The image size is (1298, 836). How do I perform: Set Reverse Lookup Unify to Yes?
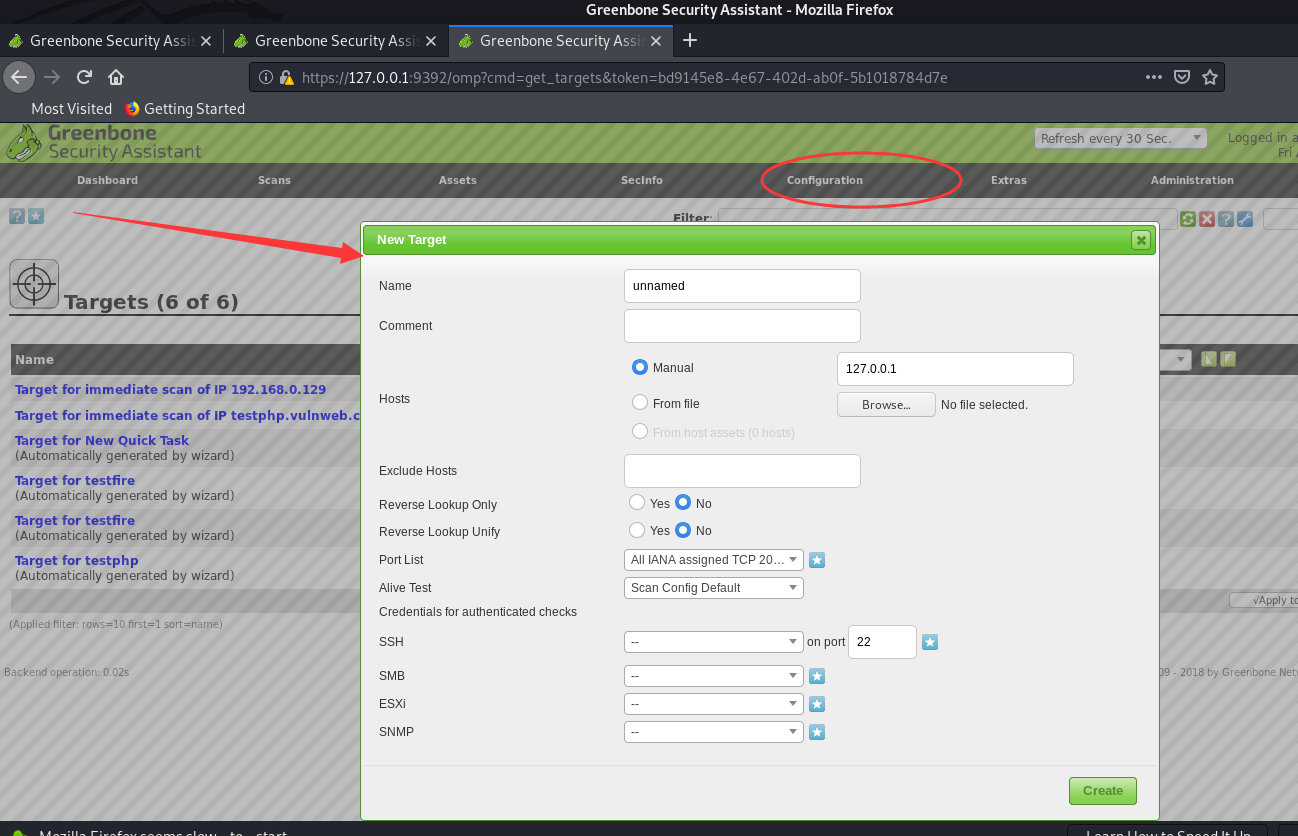point(637,530)
